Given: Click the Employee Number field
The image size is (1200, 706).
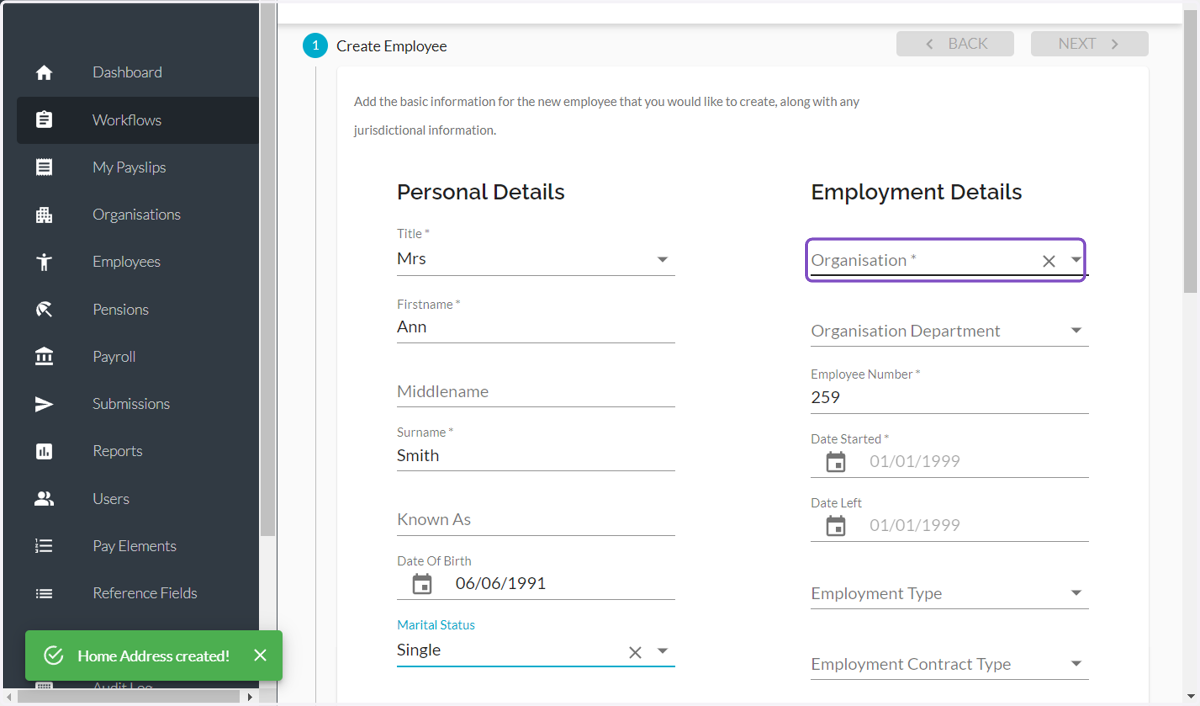Looking at the screenshot, I should (949, 398).
